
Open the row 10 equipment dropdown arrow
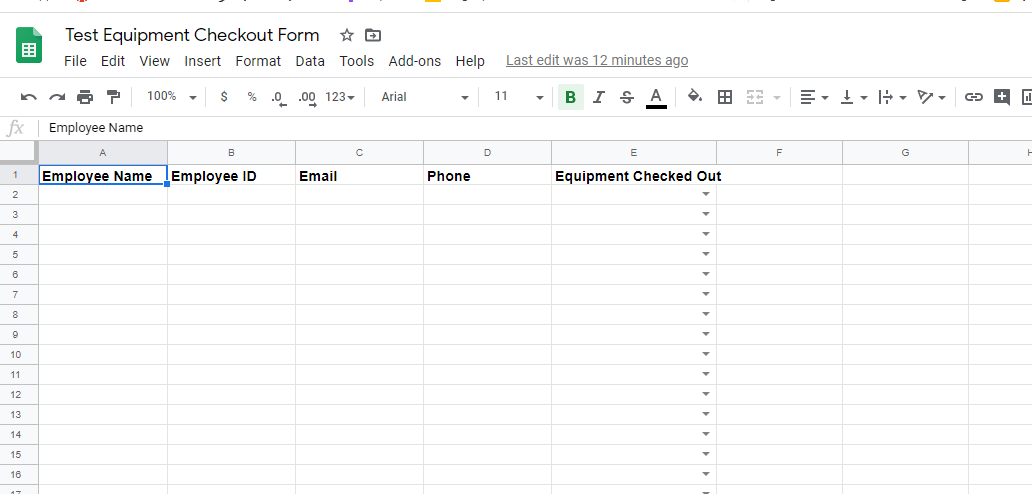pyautogui.click(x=706, y=354)
